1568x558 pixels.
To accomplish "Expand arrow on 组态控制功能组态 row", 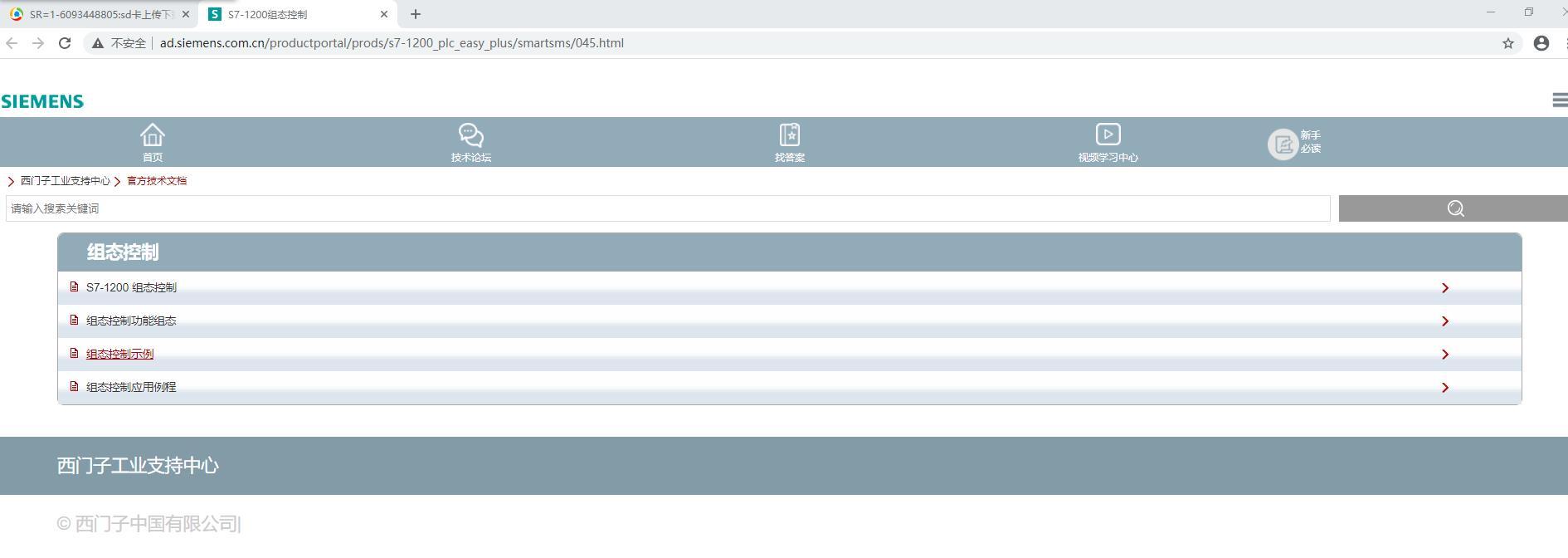I will [1445, 321].
